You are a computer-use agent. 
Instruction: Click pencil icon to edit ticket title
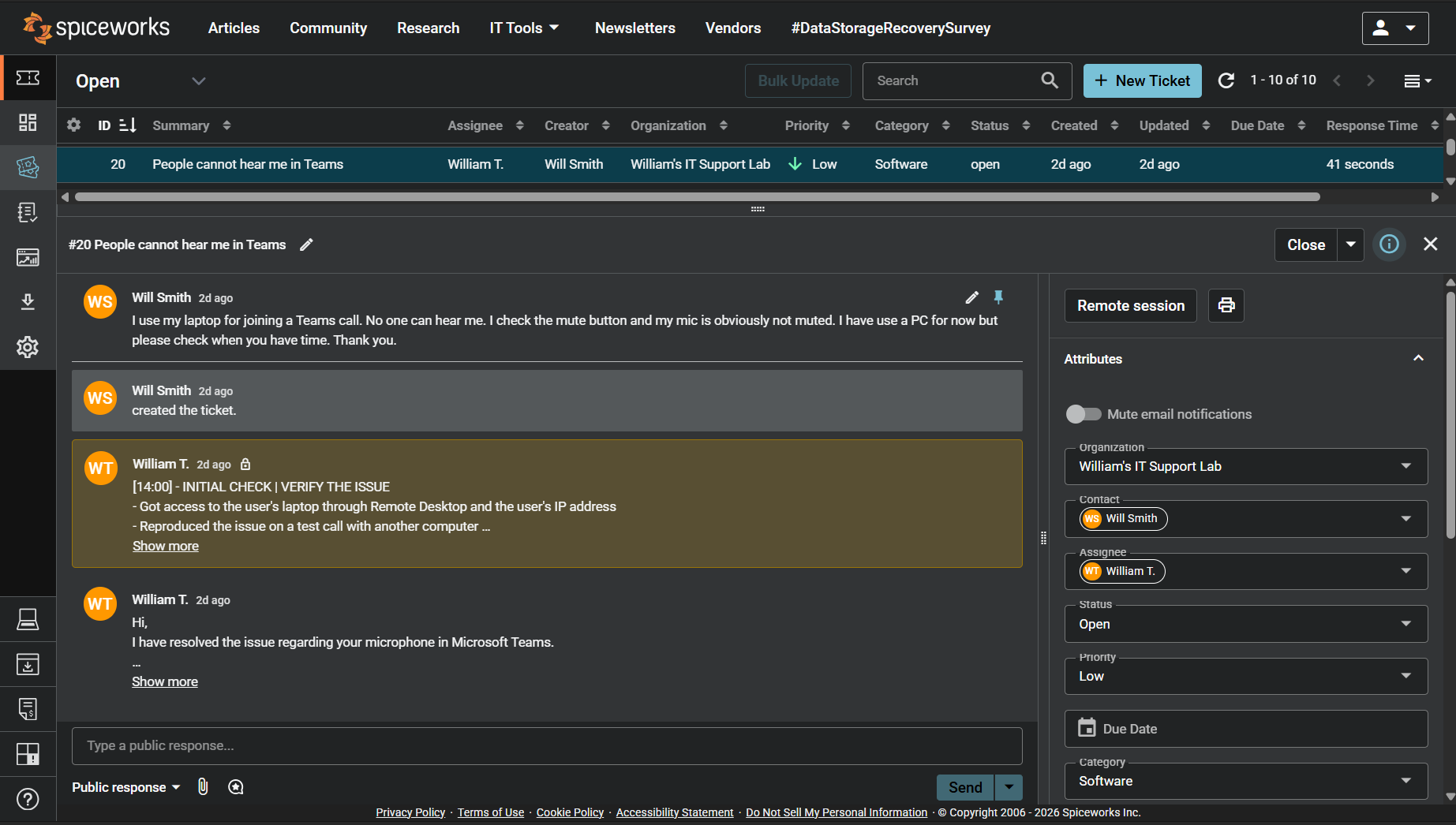click(x=306, y=245)
